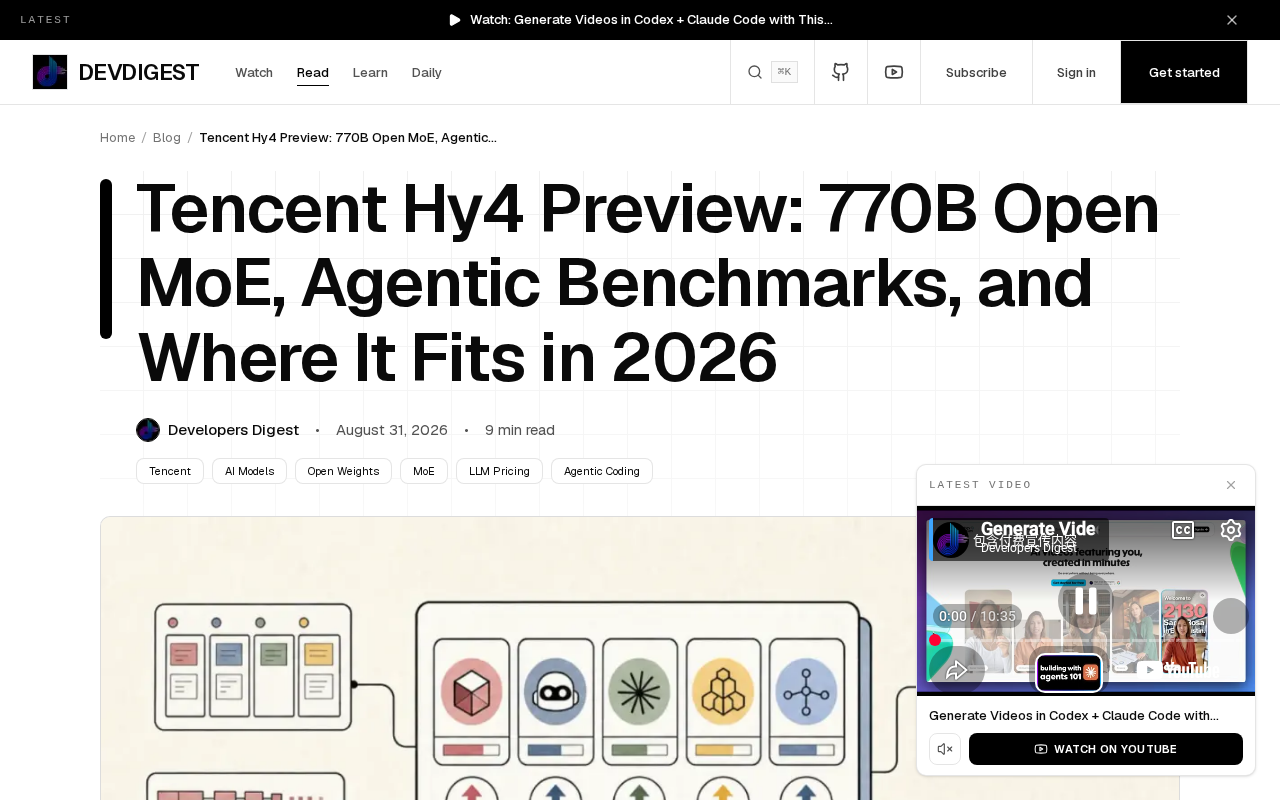Click Sign in
Viewport: 1280px width, 800px height.
pyautogui.click(x=1076, y=72)
